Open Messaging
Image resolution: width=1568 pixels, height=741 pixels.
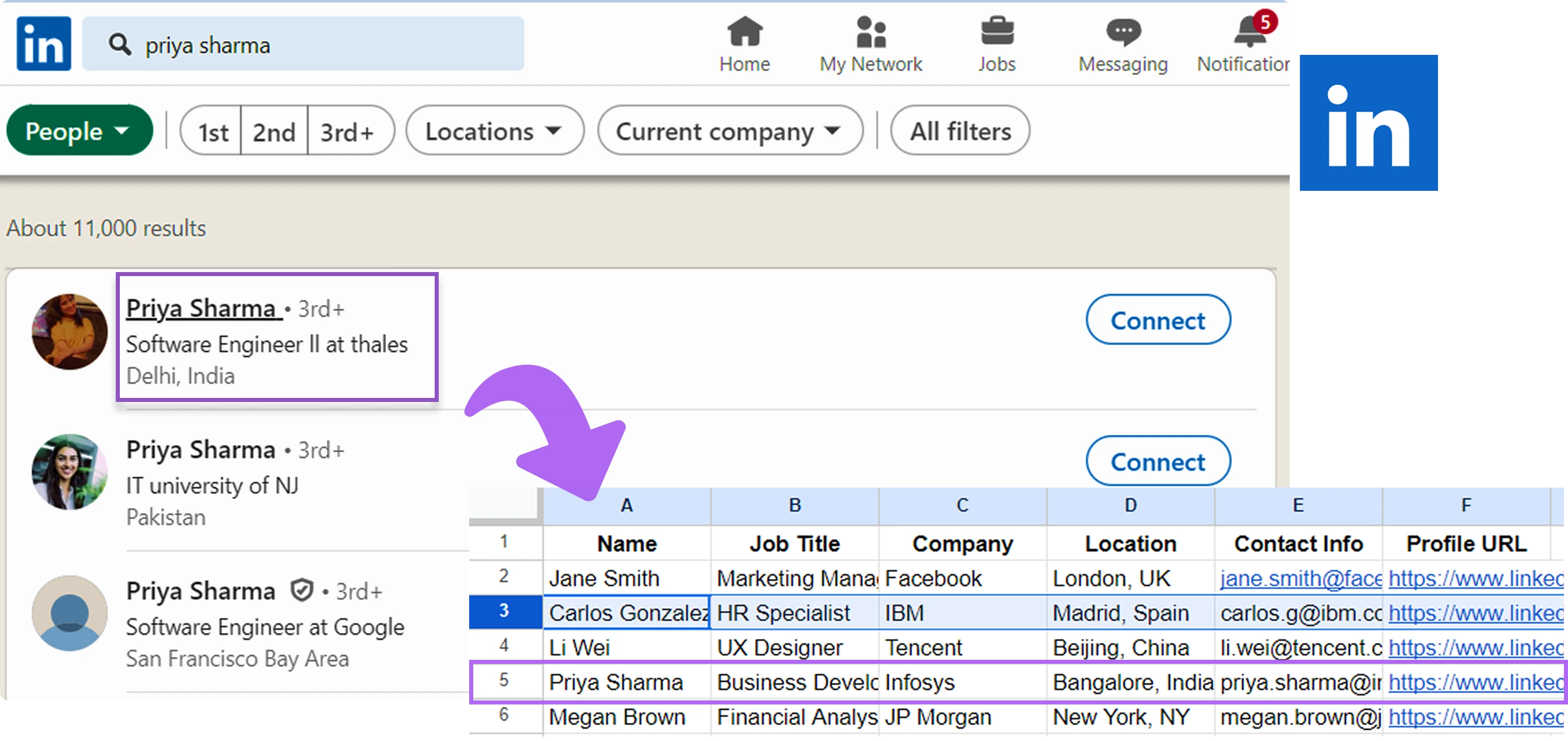click(1123, 45)
